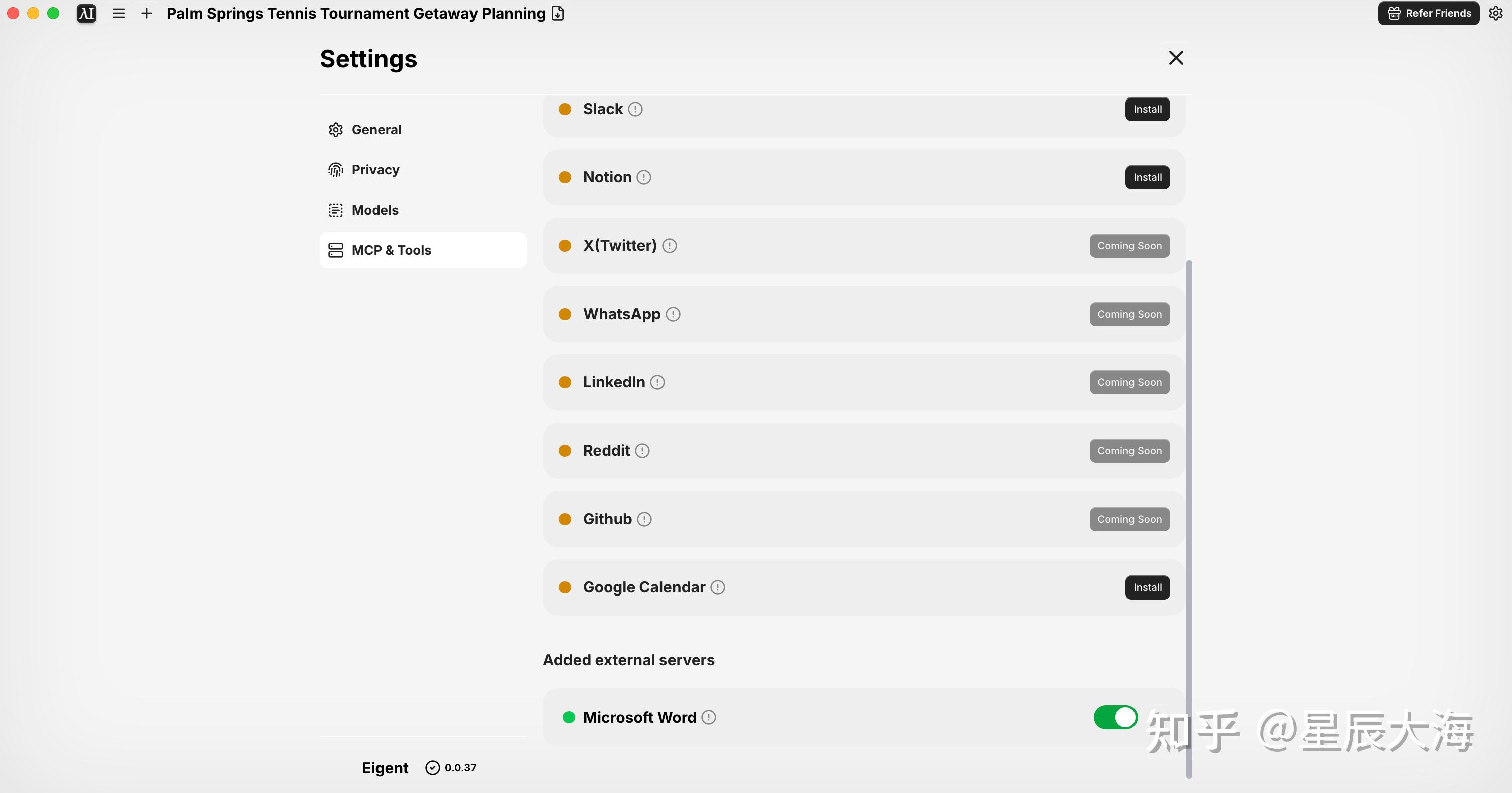Screen dimensions: 1512x793
Task: Open the hamburger sidebar menu
Action: click(119, 13)
